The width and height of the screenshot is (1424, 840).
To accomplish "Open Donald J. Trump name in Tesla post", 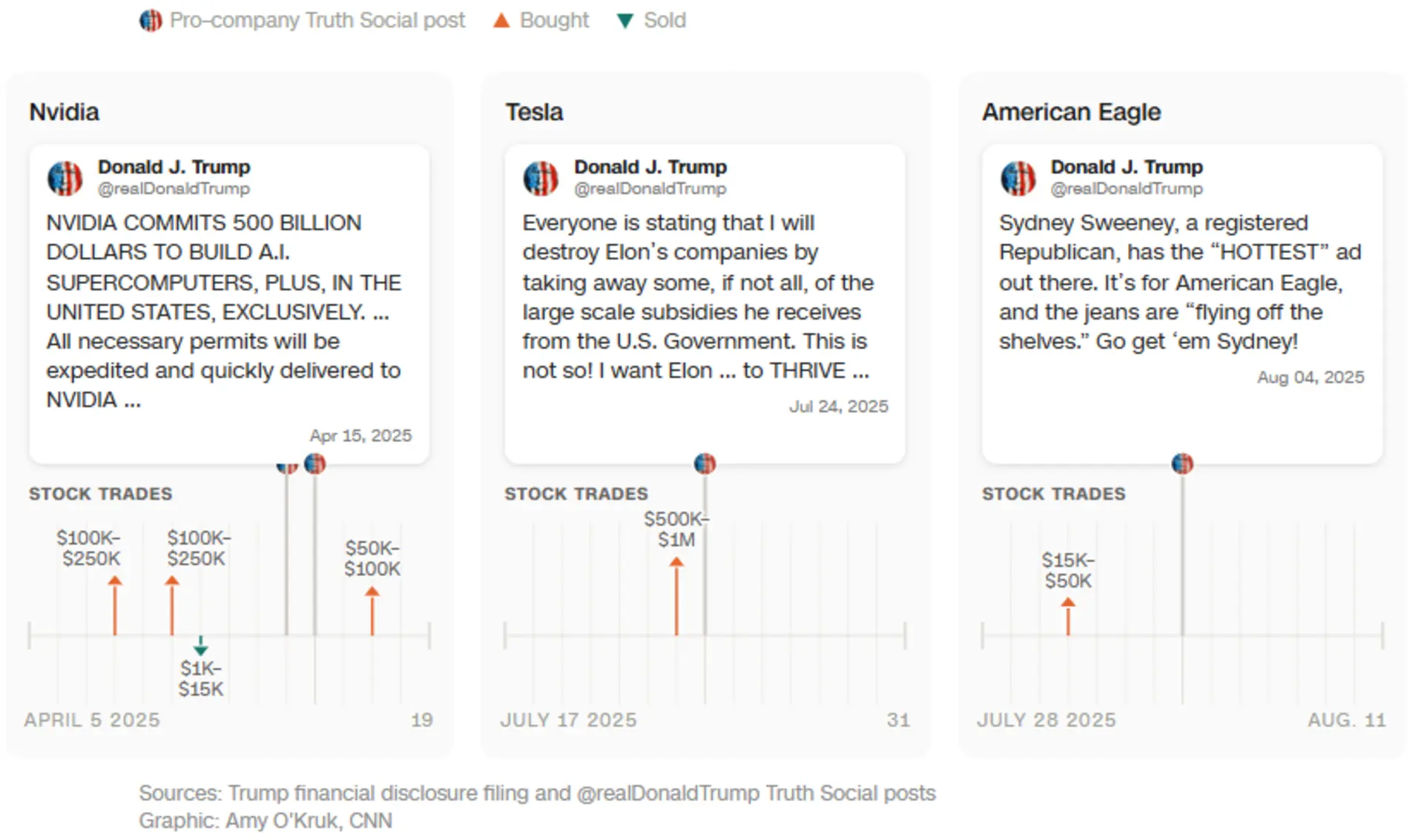I will 650,167.
